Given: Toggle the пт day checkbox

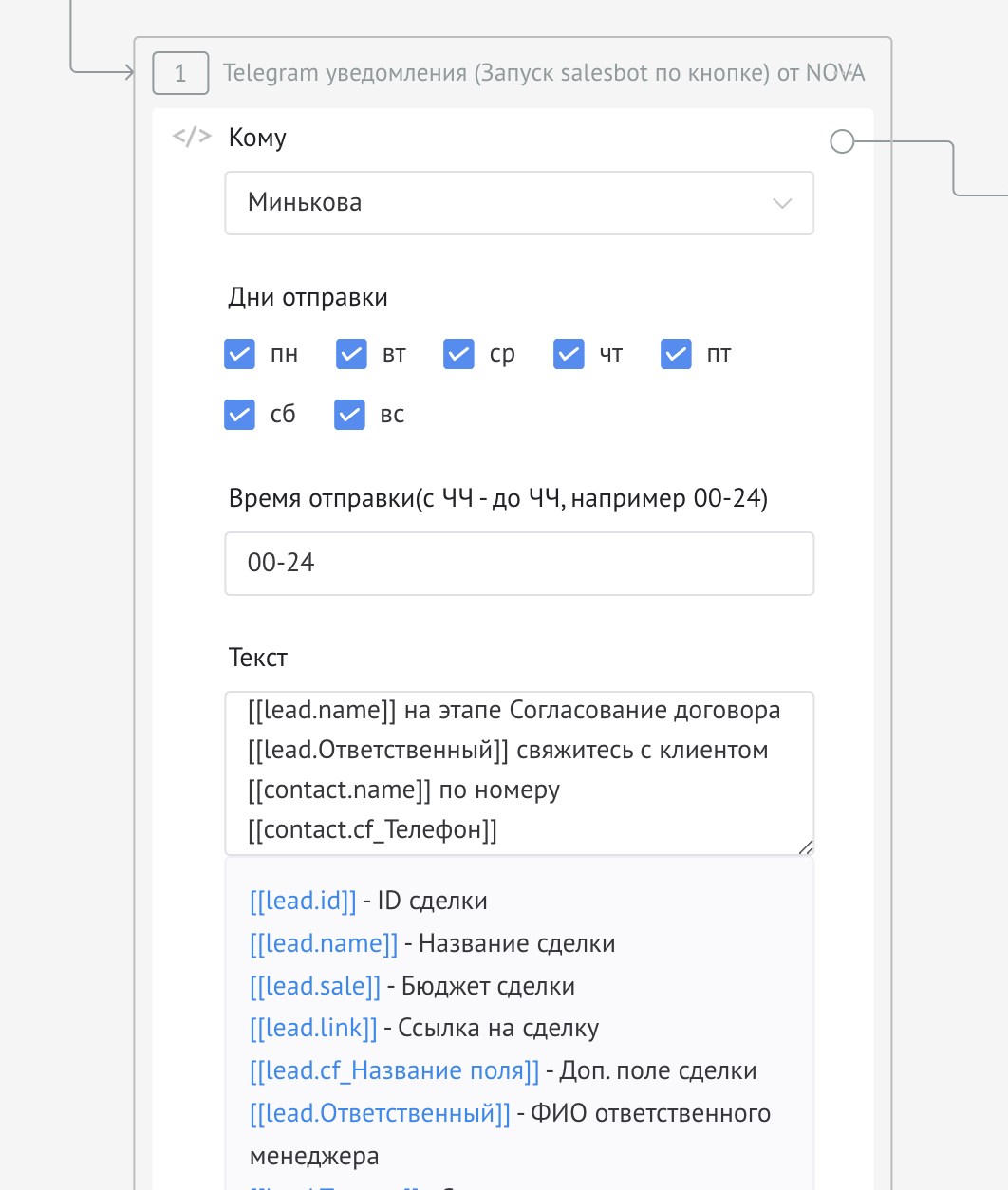Looking at the screenshot, I should (677, 354).
